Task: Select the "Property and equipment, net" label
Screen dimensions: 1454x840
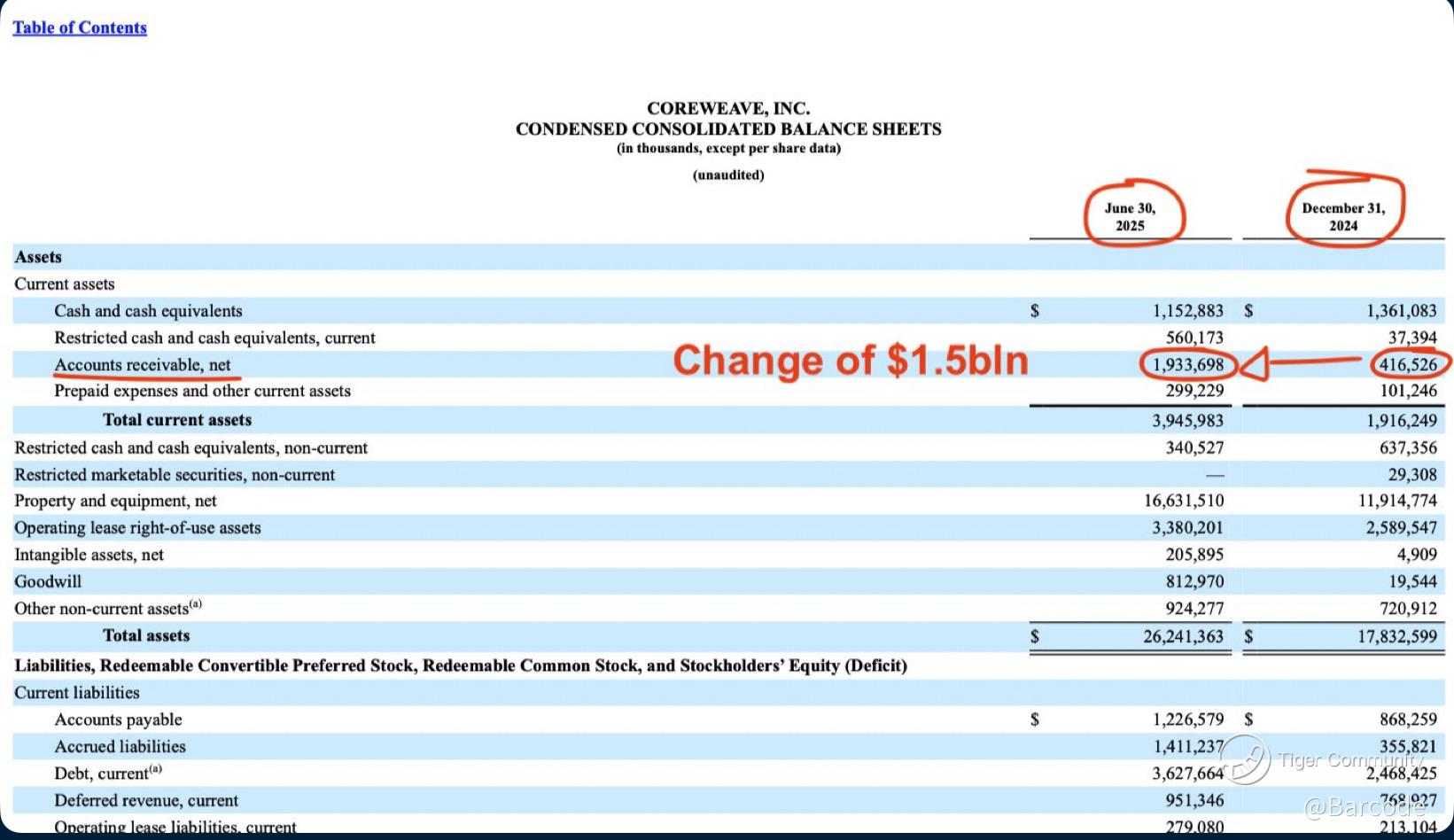Action: tap(115, 502)
